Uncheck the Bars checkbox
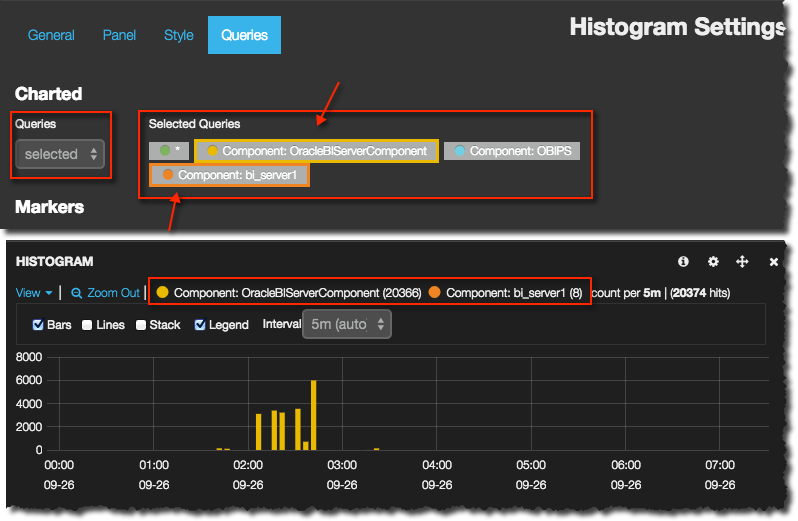Viewport: 798px width, 521px height. (38, 325)
